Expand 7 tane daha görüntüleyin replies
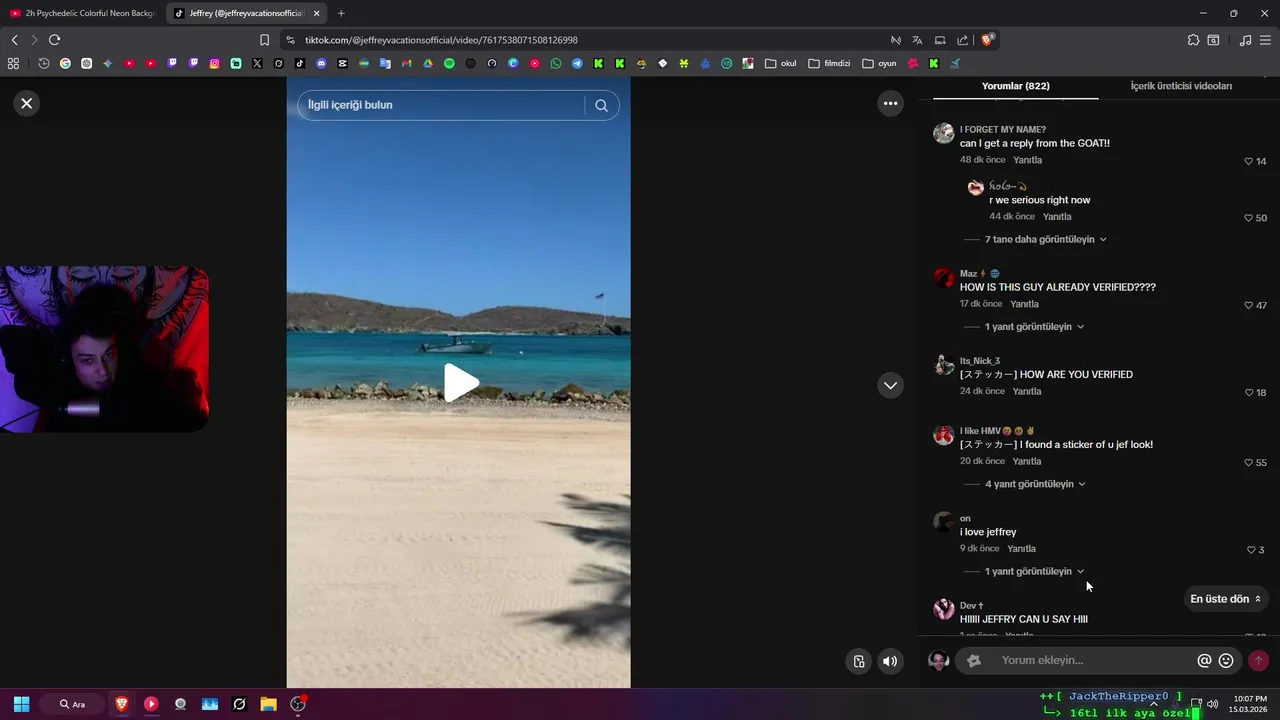Viewport: 1280px width, 720px height. (1046, 239)
